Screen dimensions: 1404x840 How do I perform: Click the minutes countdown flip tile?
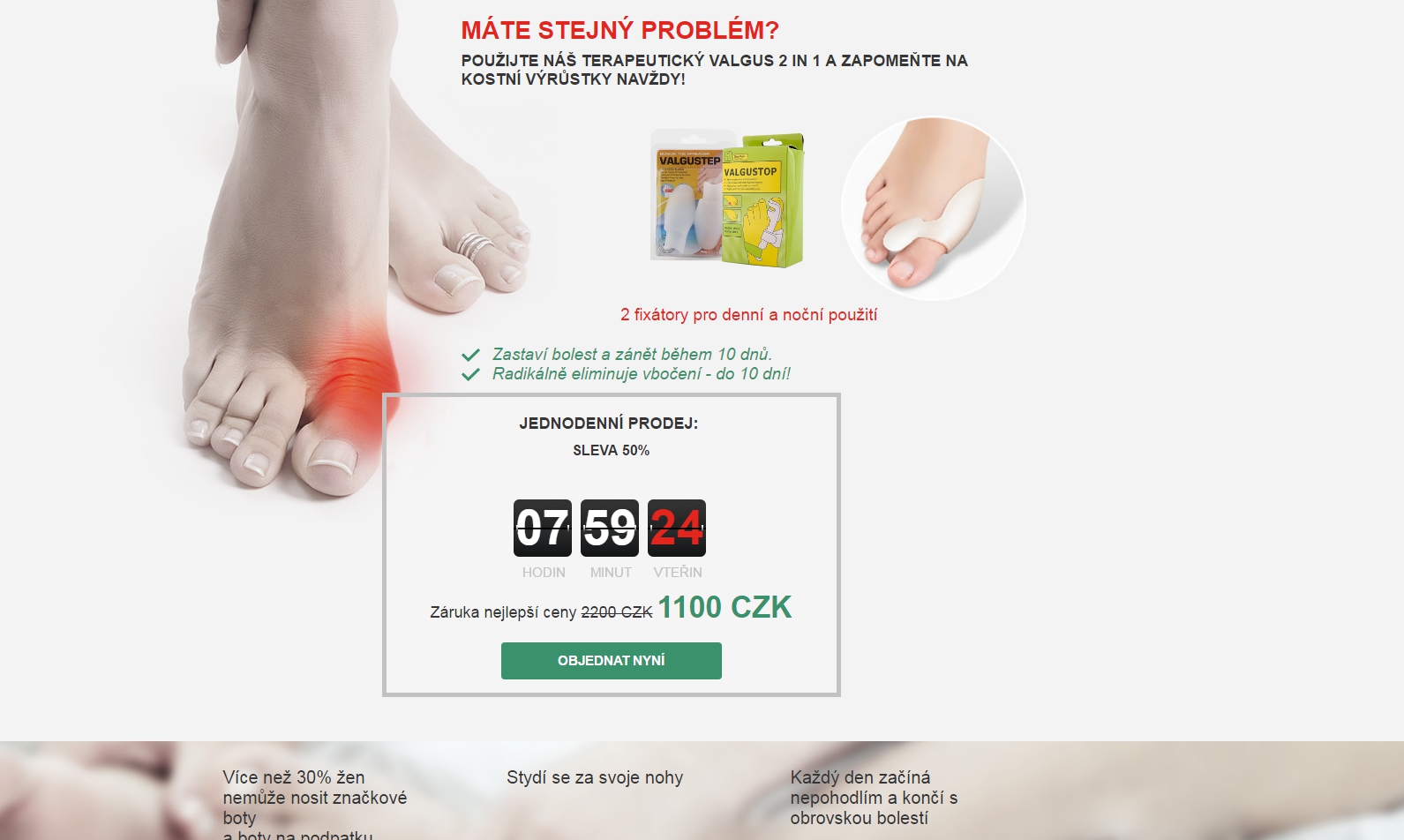coord(610,528)
